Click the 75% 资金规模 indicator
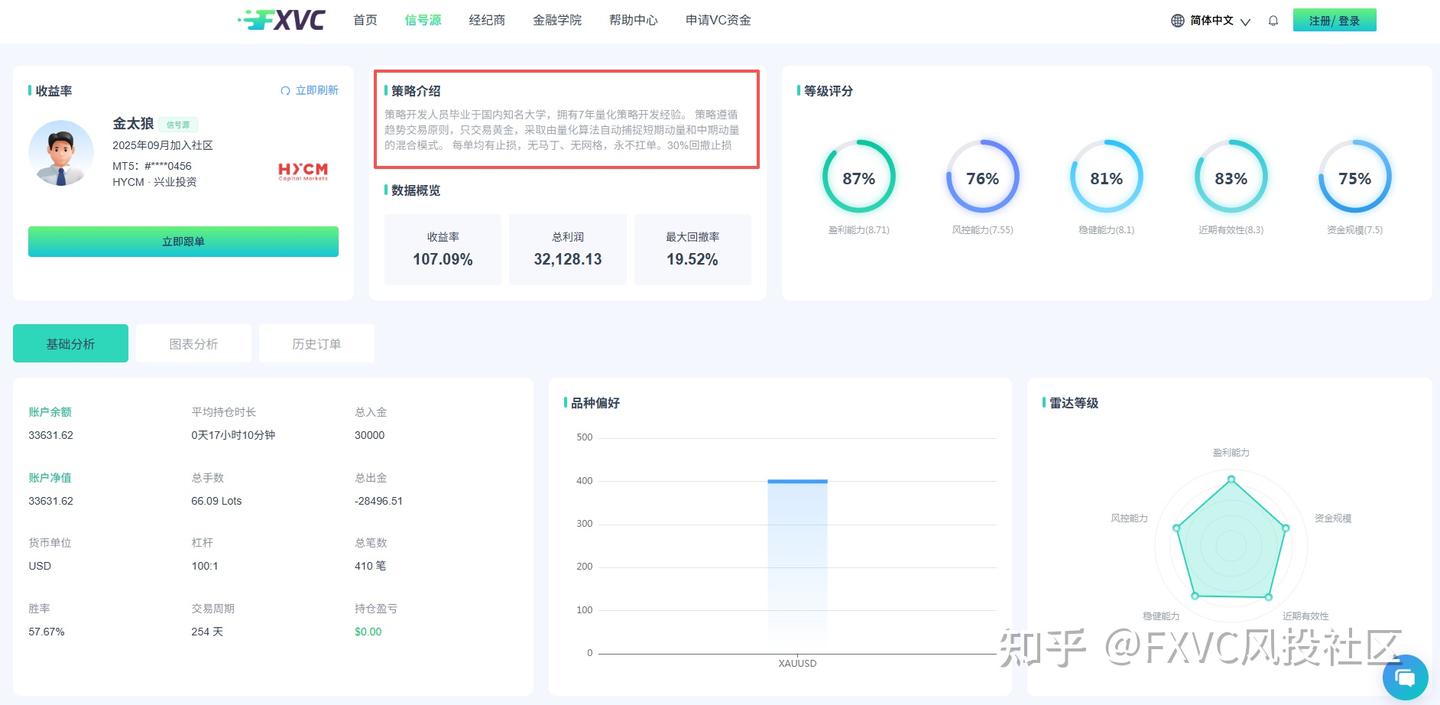 pyautogui.click(x=1354, y=178)
